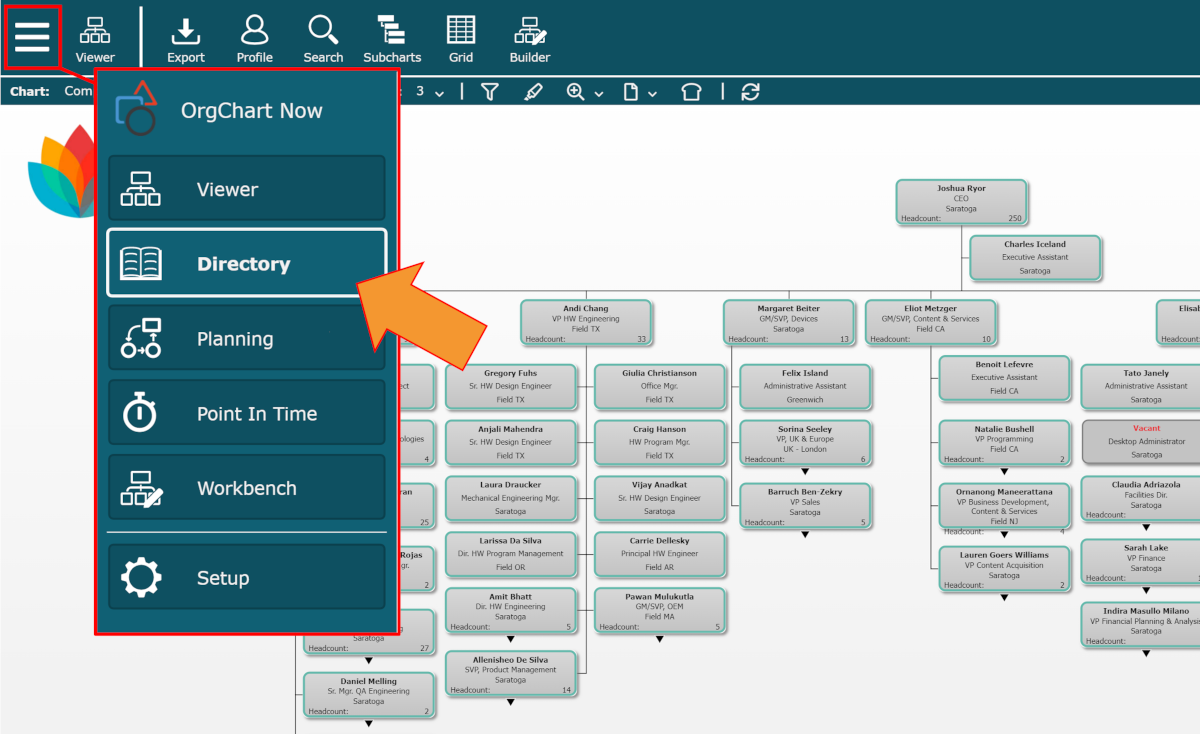Go to Setup in the menu
Viewport: 1200px width, 734px height.
click(246, 578)
